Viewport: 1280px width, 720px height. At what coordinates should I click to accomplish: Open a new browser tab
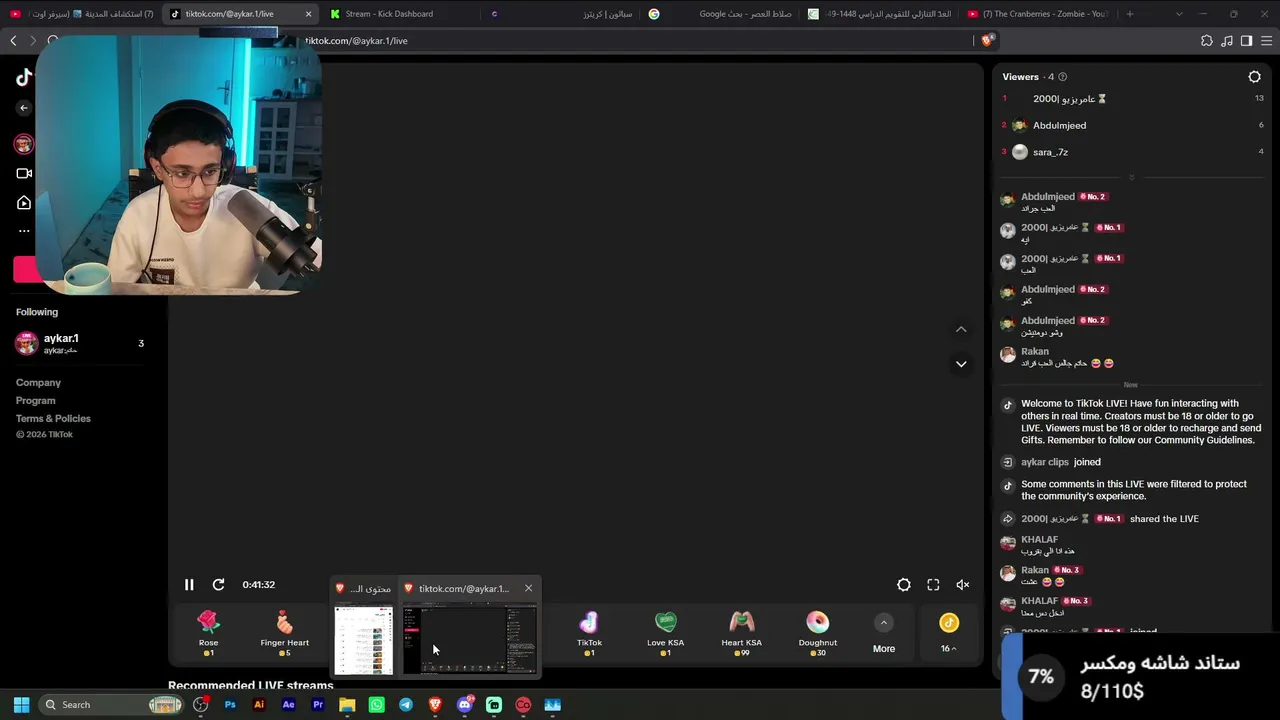1130,14
